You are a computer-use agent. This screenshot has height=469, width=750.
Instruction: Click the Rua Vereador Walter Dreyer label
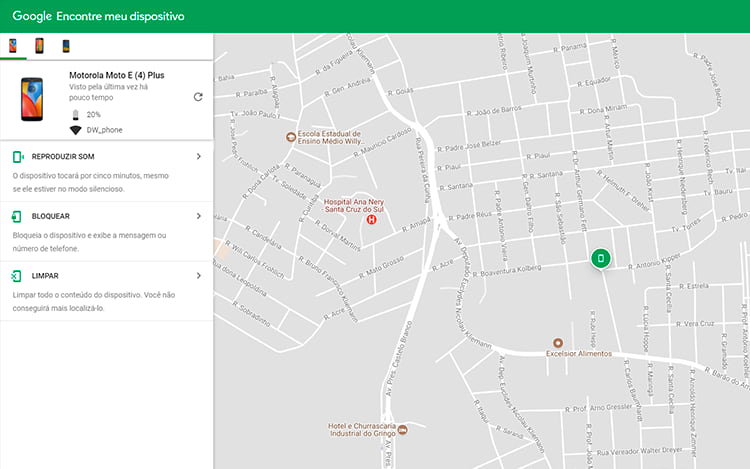[640, 451]
